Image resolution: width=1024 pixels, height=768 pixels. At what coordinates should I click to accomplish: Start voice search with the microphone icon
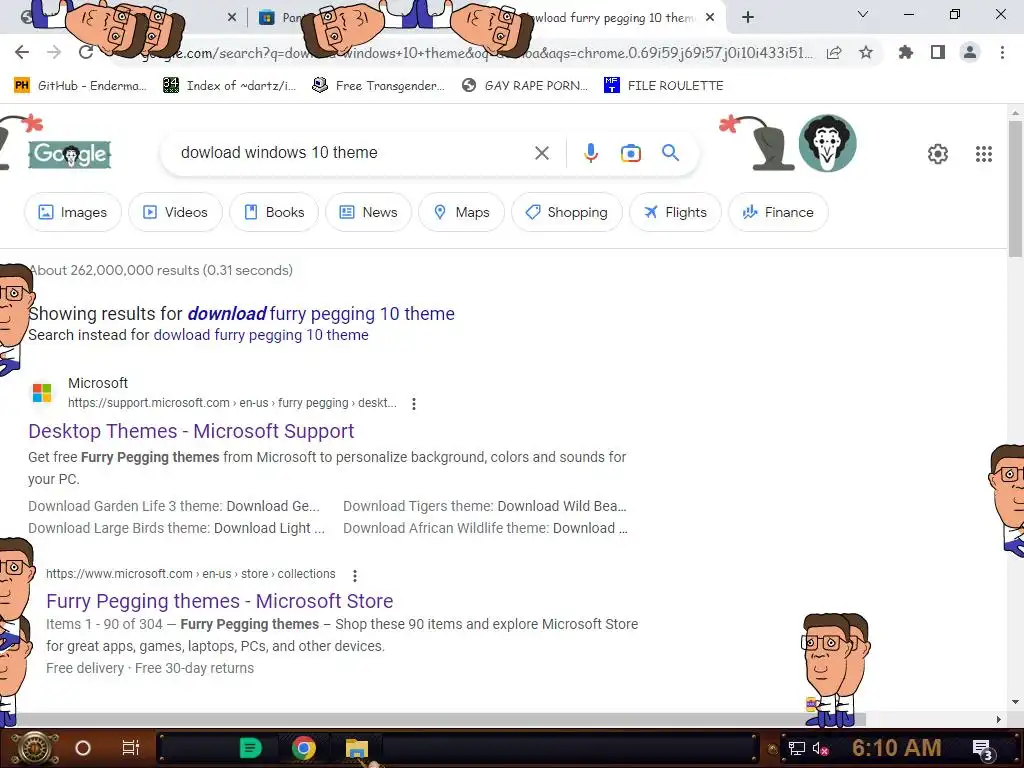(x=590, y=153)
